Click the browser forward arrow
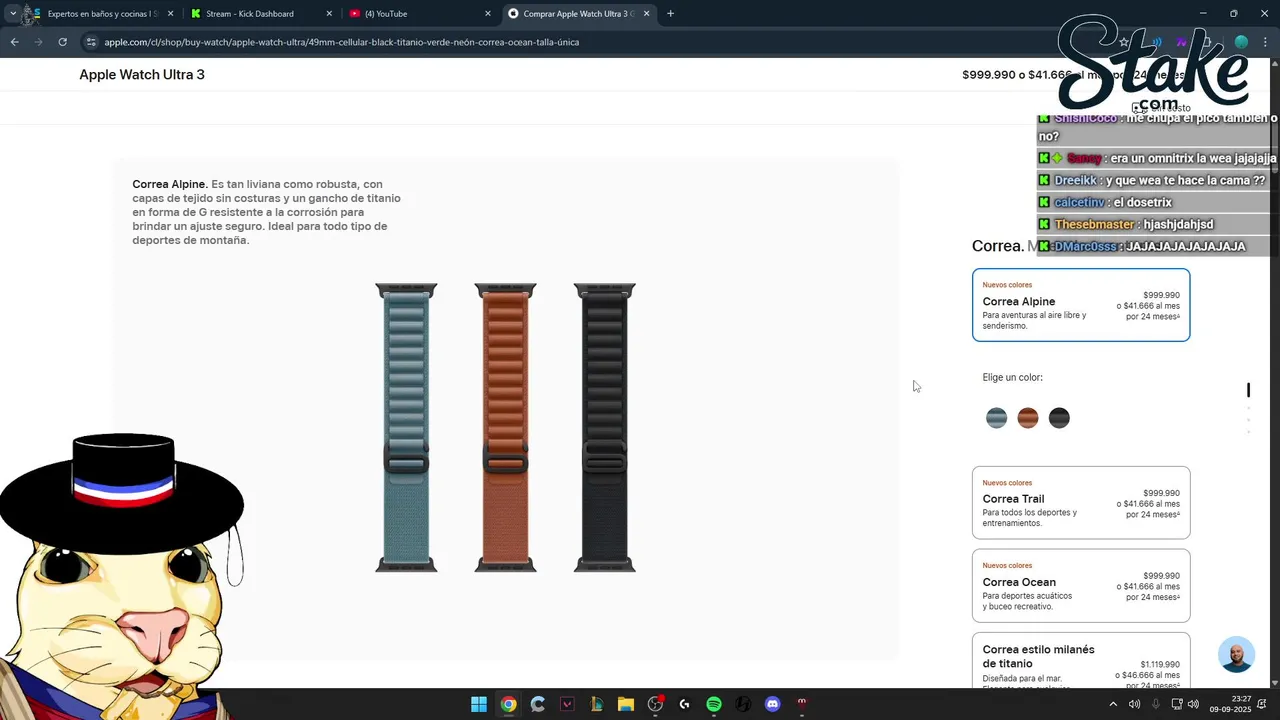 tap(38, 42)
